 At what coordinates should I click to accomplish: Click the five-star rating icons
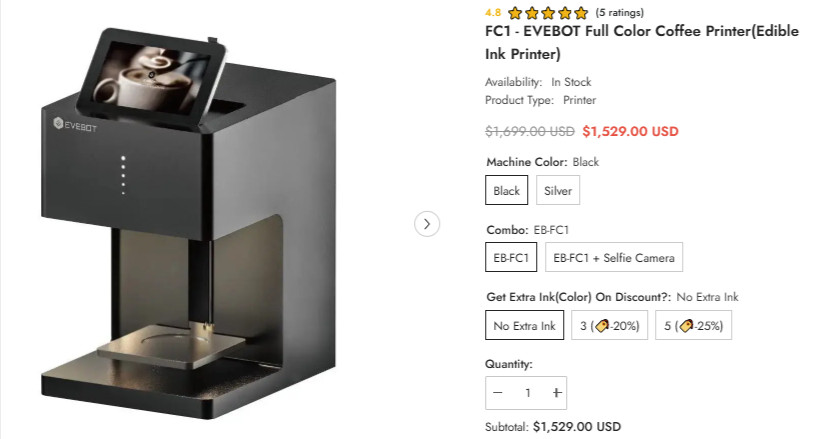(x=548, y=12)
